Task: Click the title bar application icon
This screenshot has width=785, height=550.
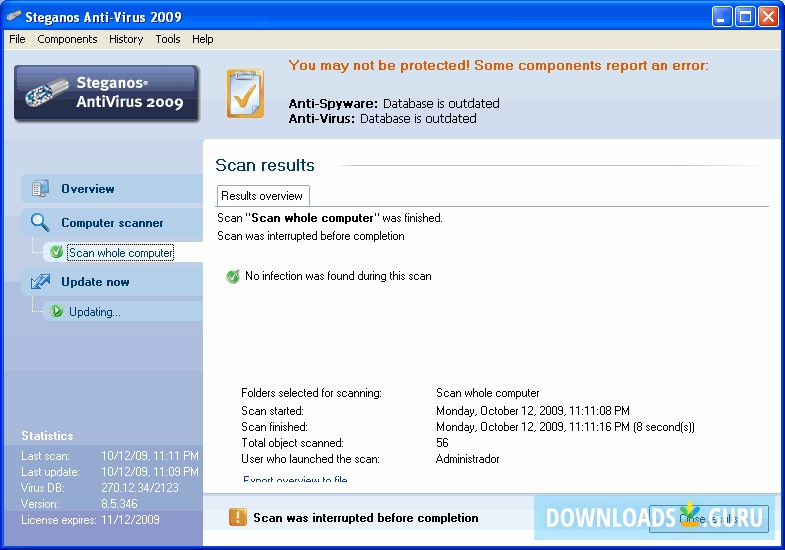Action: point(14,17)
